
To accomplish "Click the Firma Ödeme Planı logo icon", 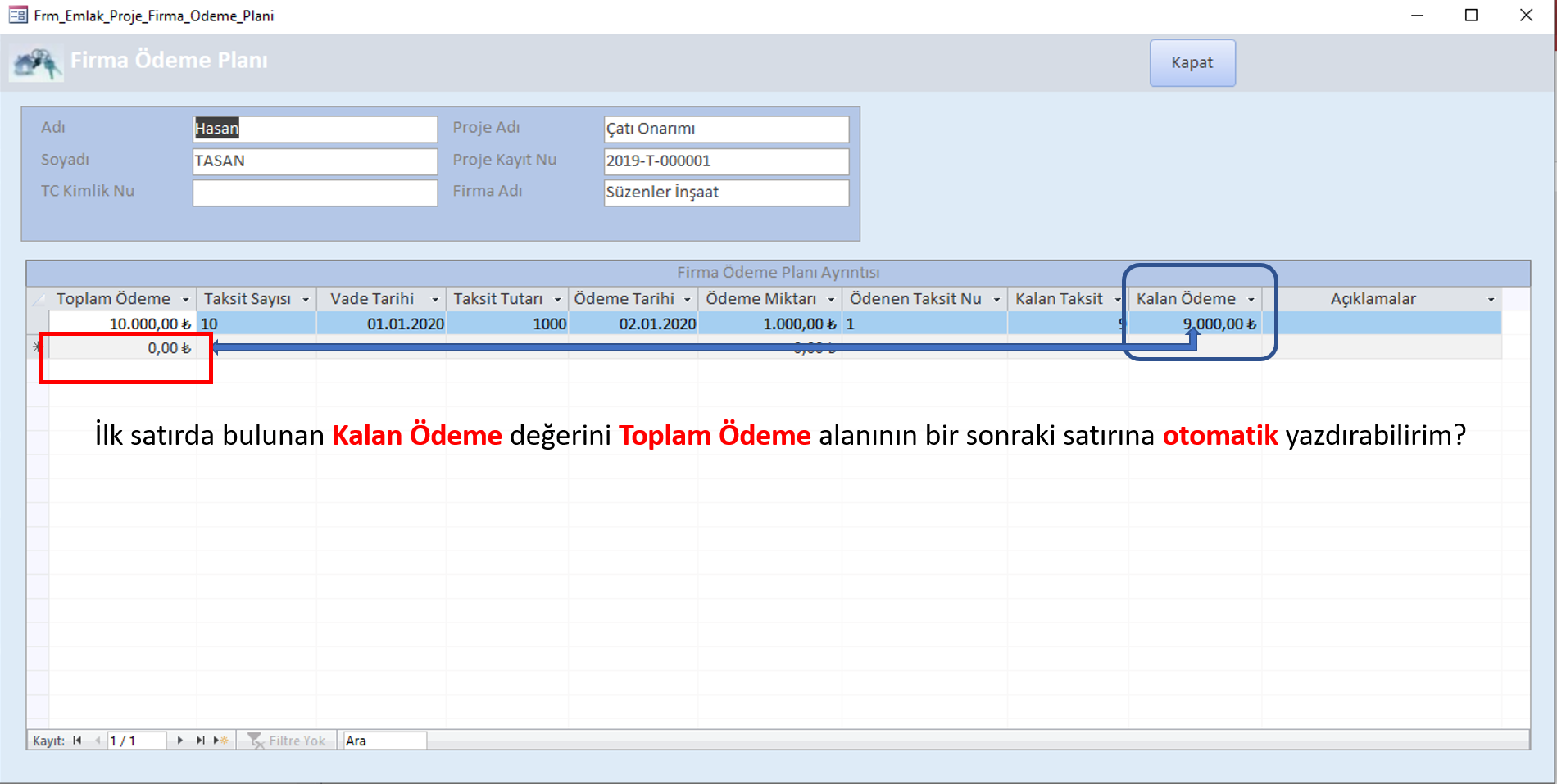I will (x=36, y=62).
